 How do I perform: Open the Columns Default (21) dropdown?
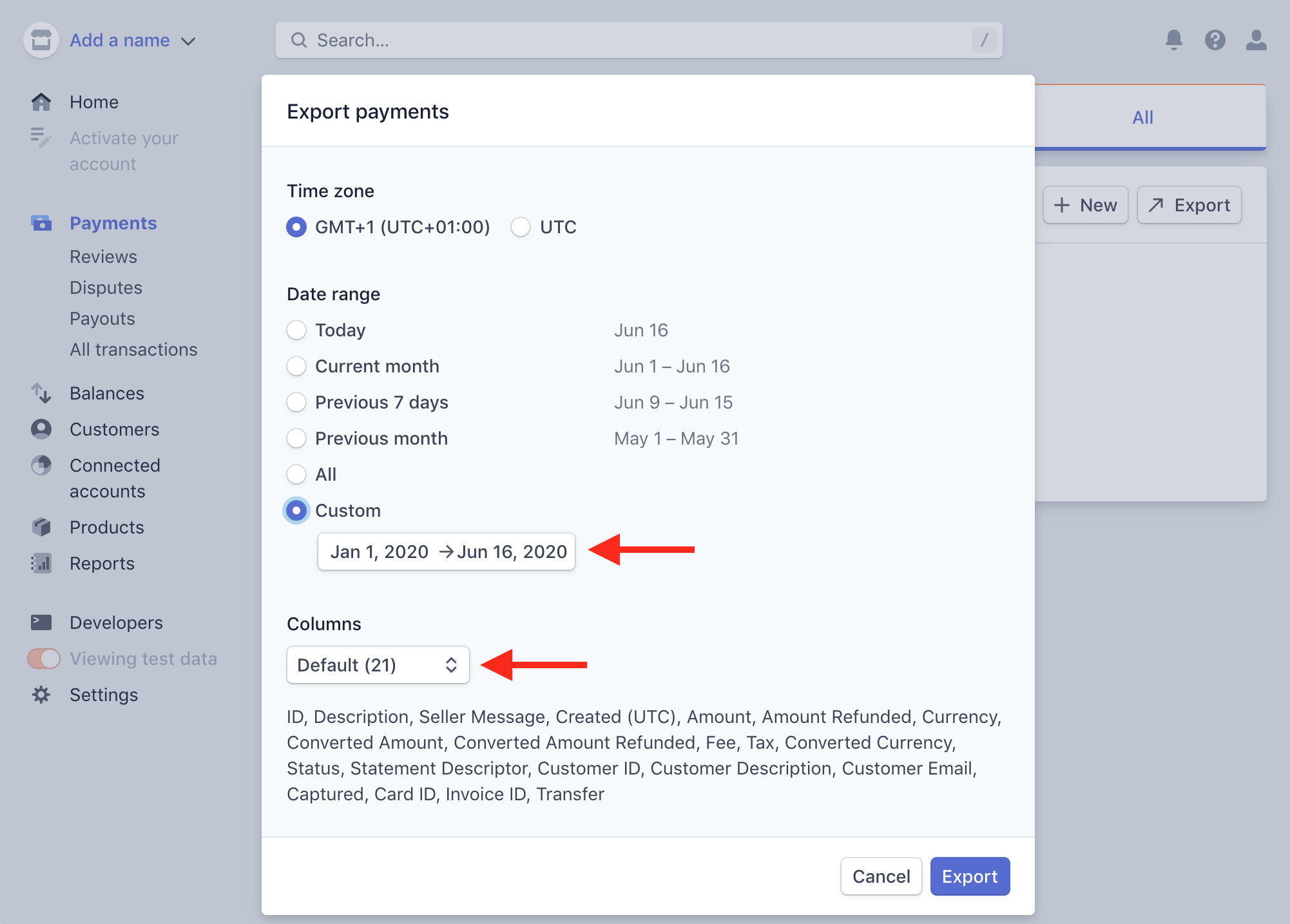(378, 665)
